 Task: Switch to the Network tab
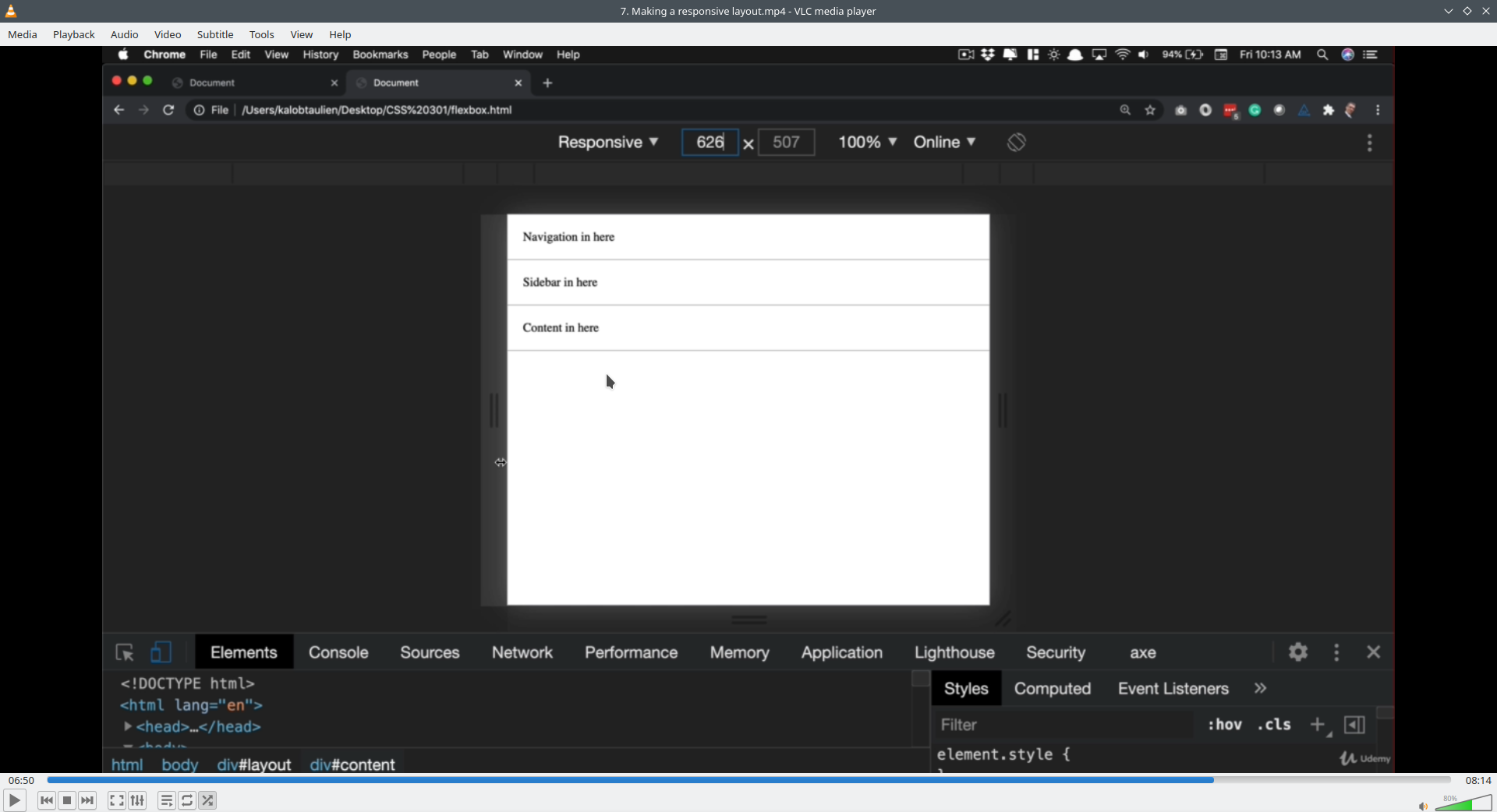tap(522, 652)
